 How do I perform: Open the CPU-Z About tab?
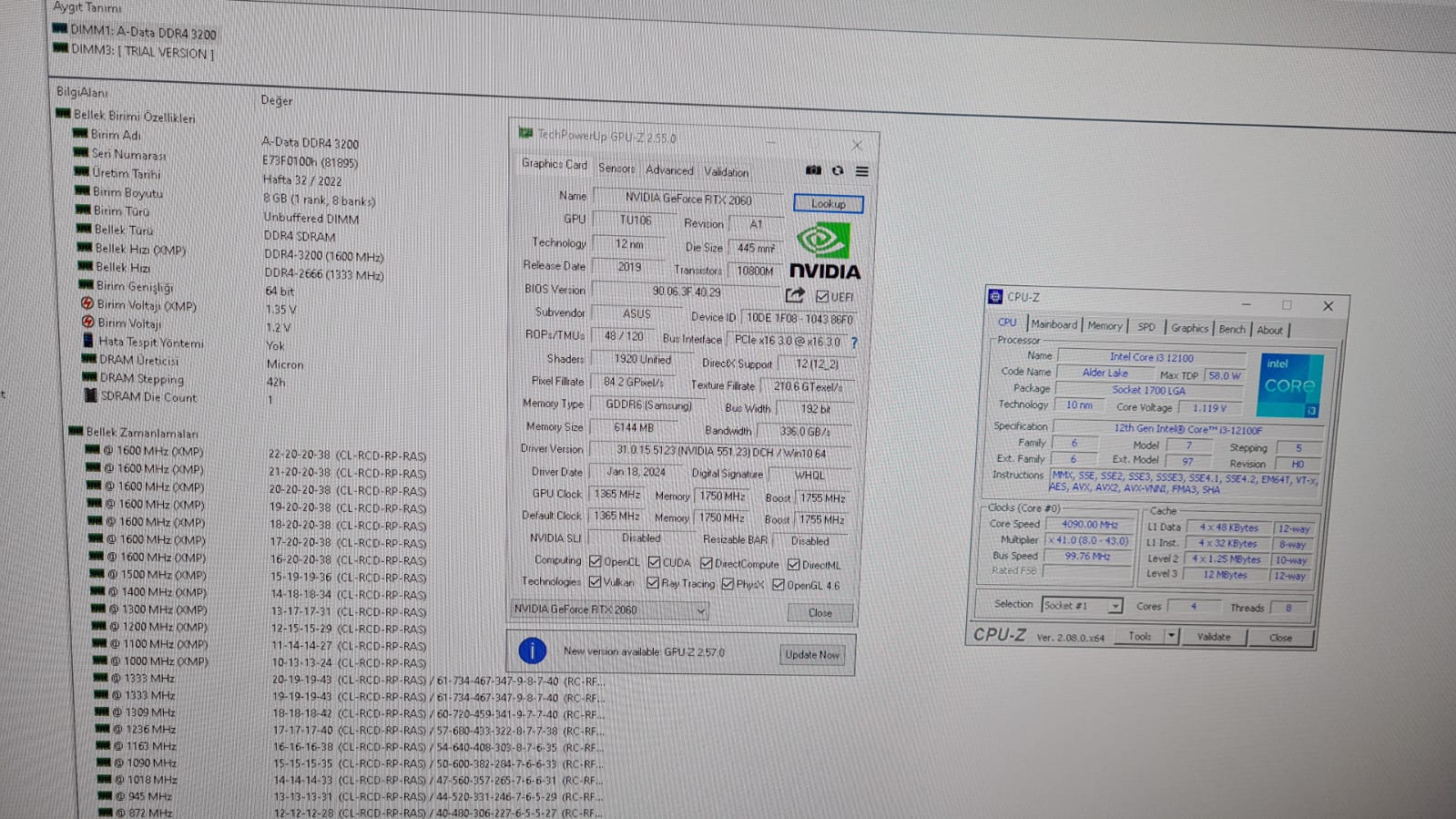(1270, 330)
